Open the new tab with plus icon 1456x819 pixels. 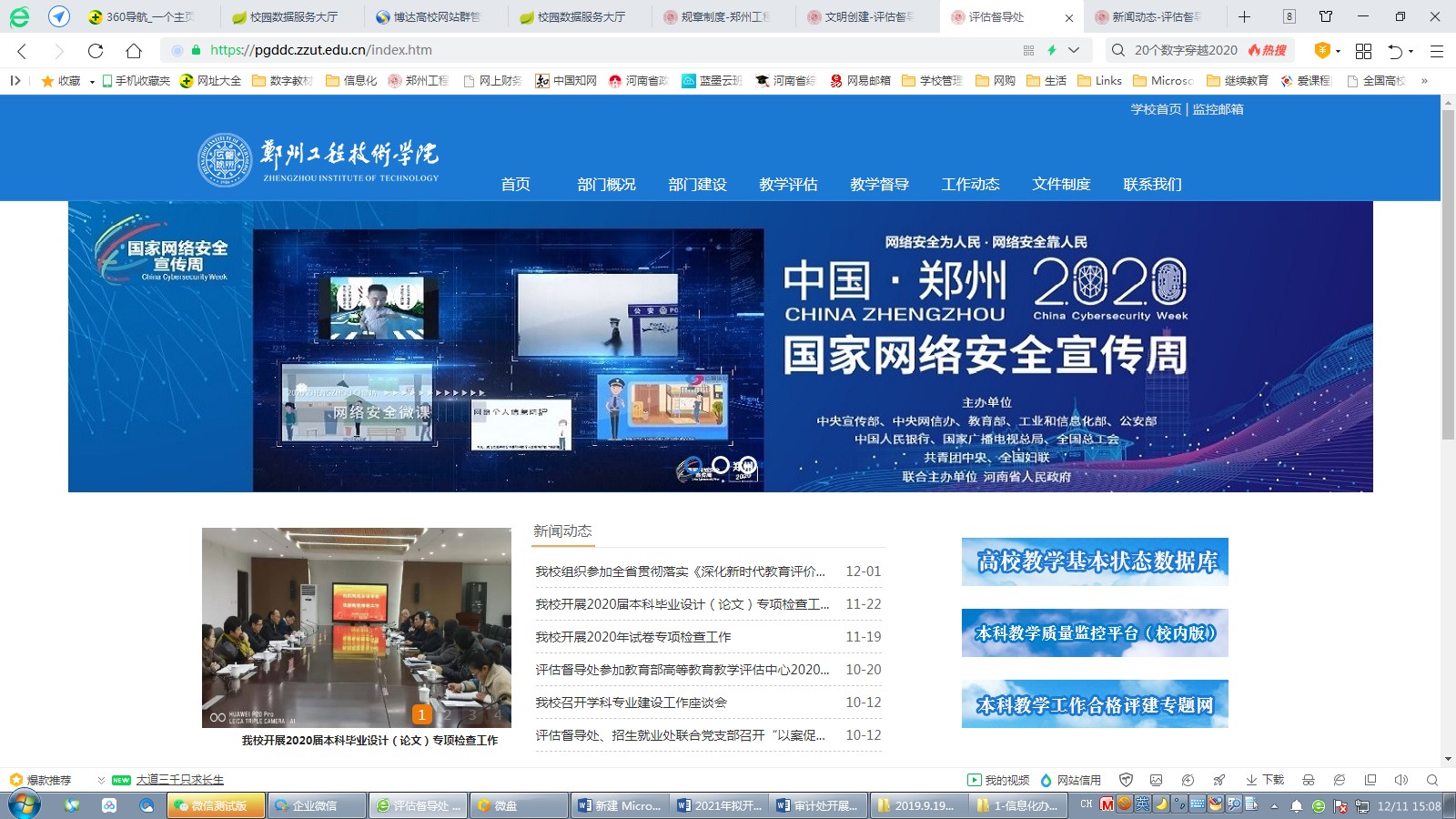click(x=1244, y=16)
